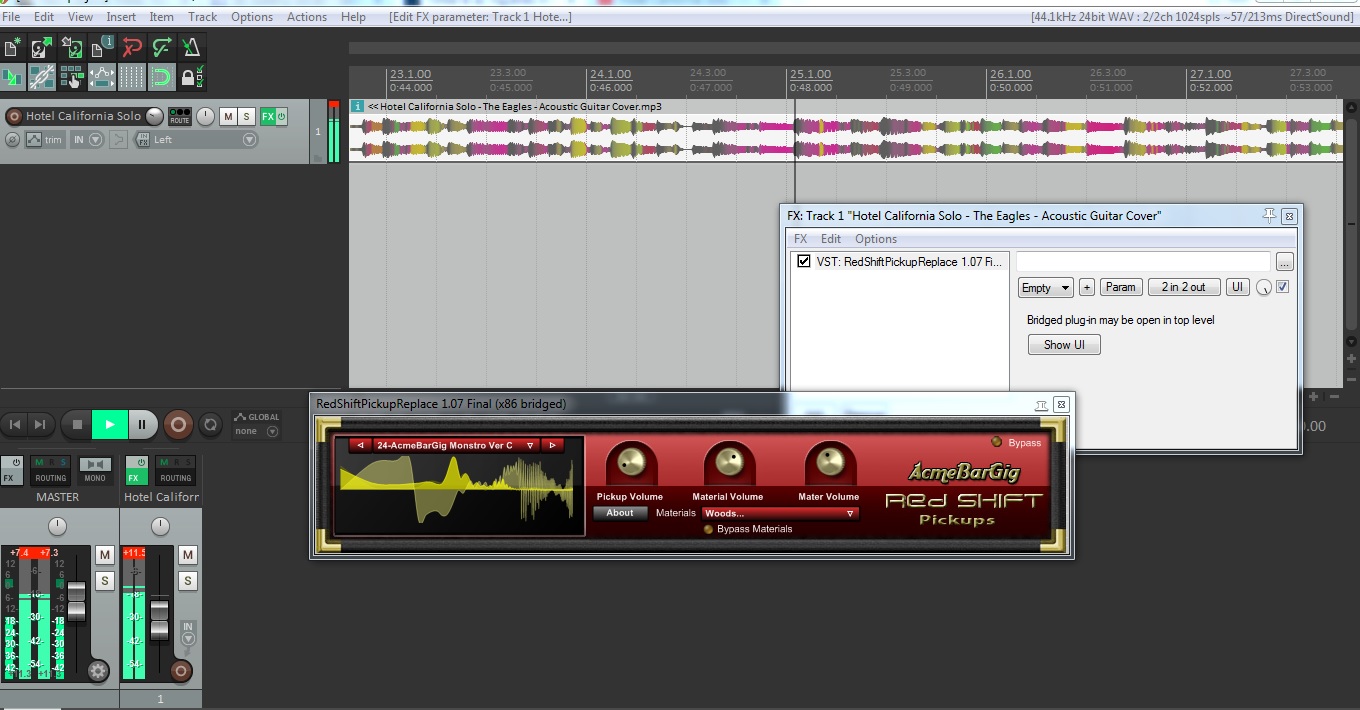Viewport: 1360px width, 710px height.
Task: Open Hotel Californ mixer ROUTING button
Action: tap(175, 470)
